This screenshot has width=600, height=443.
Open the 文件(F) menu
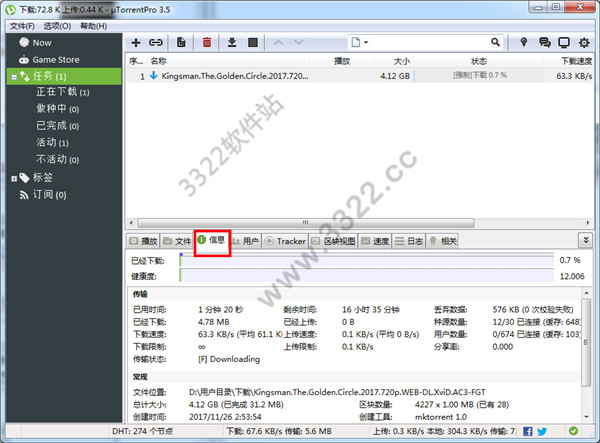click(x=22, y=26)
